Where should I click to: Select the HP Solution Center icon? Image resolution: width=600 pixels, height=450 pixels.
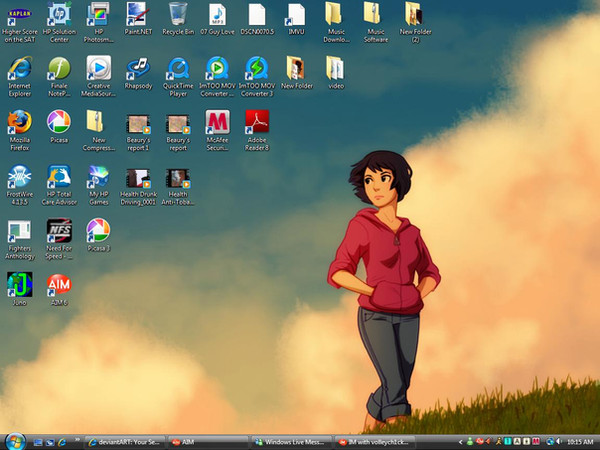pos(59,14)
